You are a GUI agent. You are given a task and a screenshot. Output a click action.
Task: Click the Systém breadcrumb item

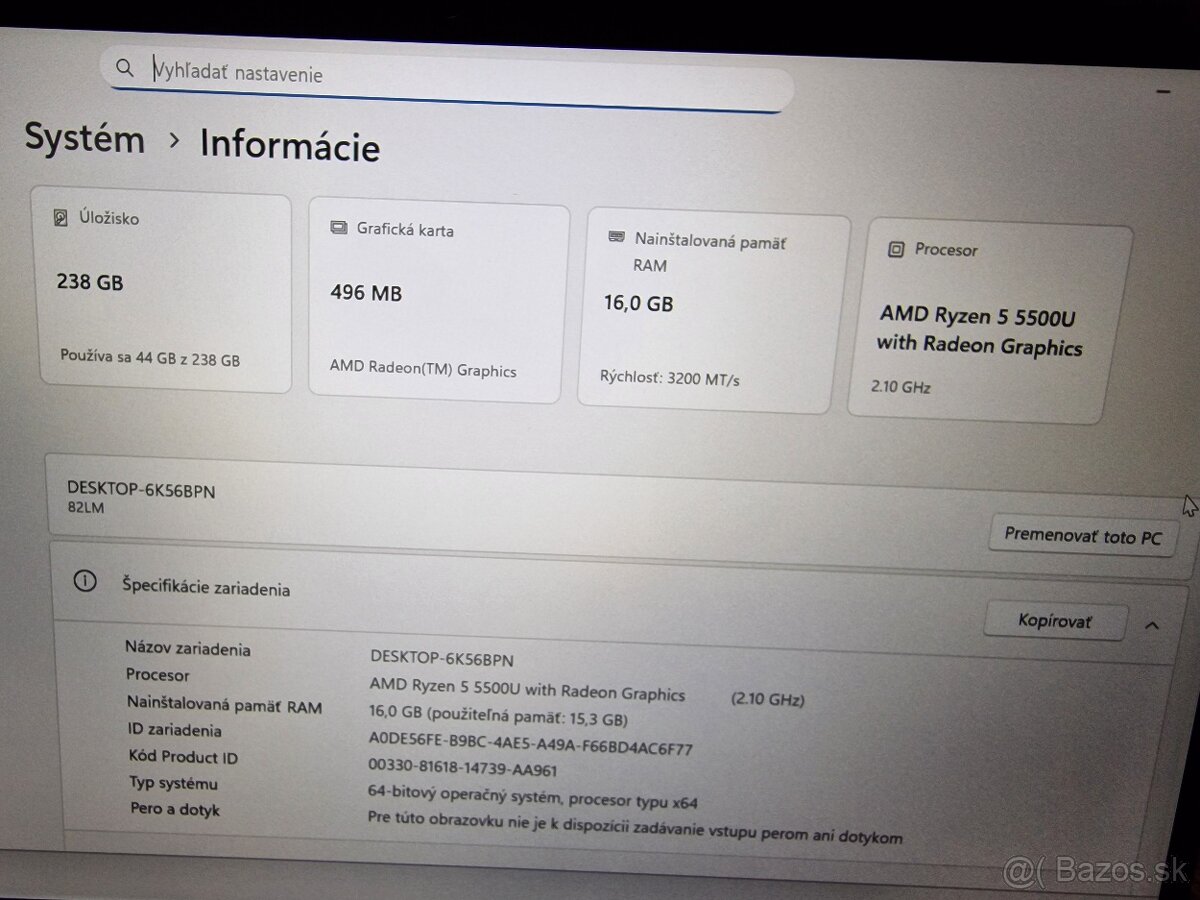[84, 139]
